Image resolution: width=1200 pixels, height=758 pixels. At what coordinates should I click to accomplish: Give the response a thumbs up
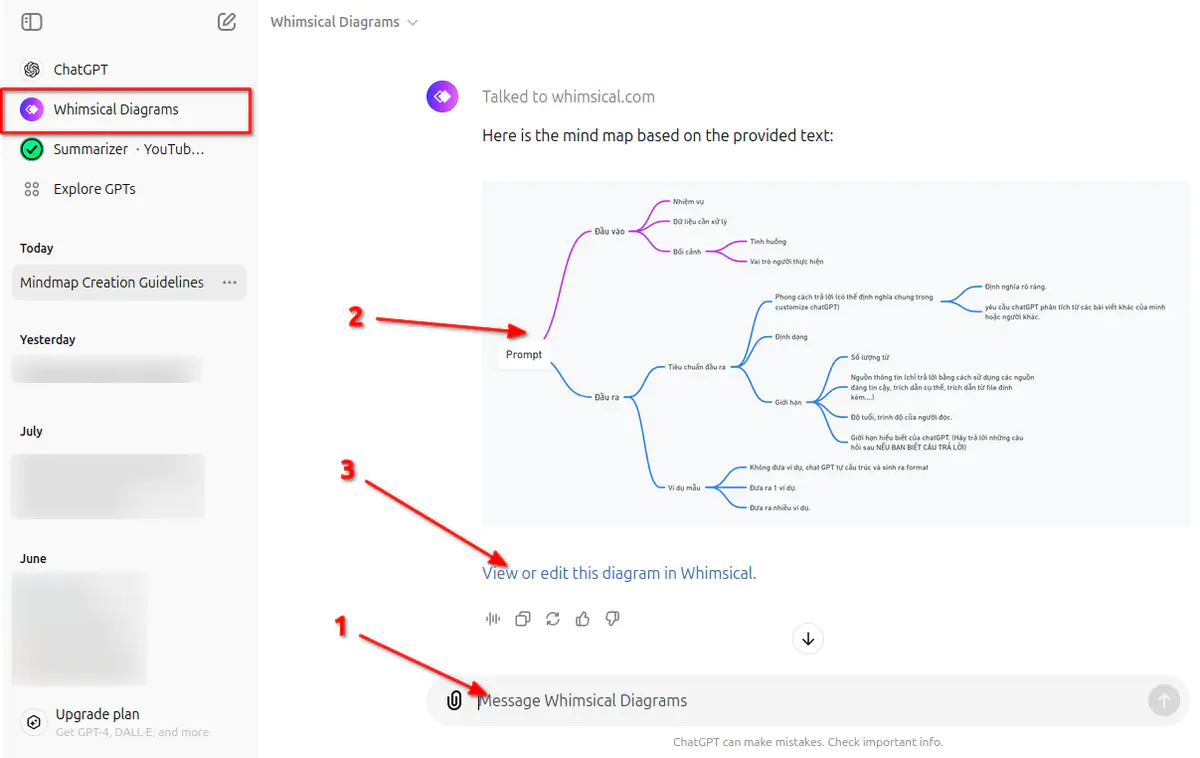tap(583, 618)
